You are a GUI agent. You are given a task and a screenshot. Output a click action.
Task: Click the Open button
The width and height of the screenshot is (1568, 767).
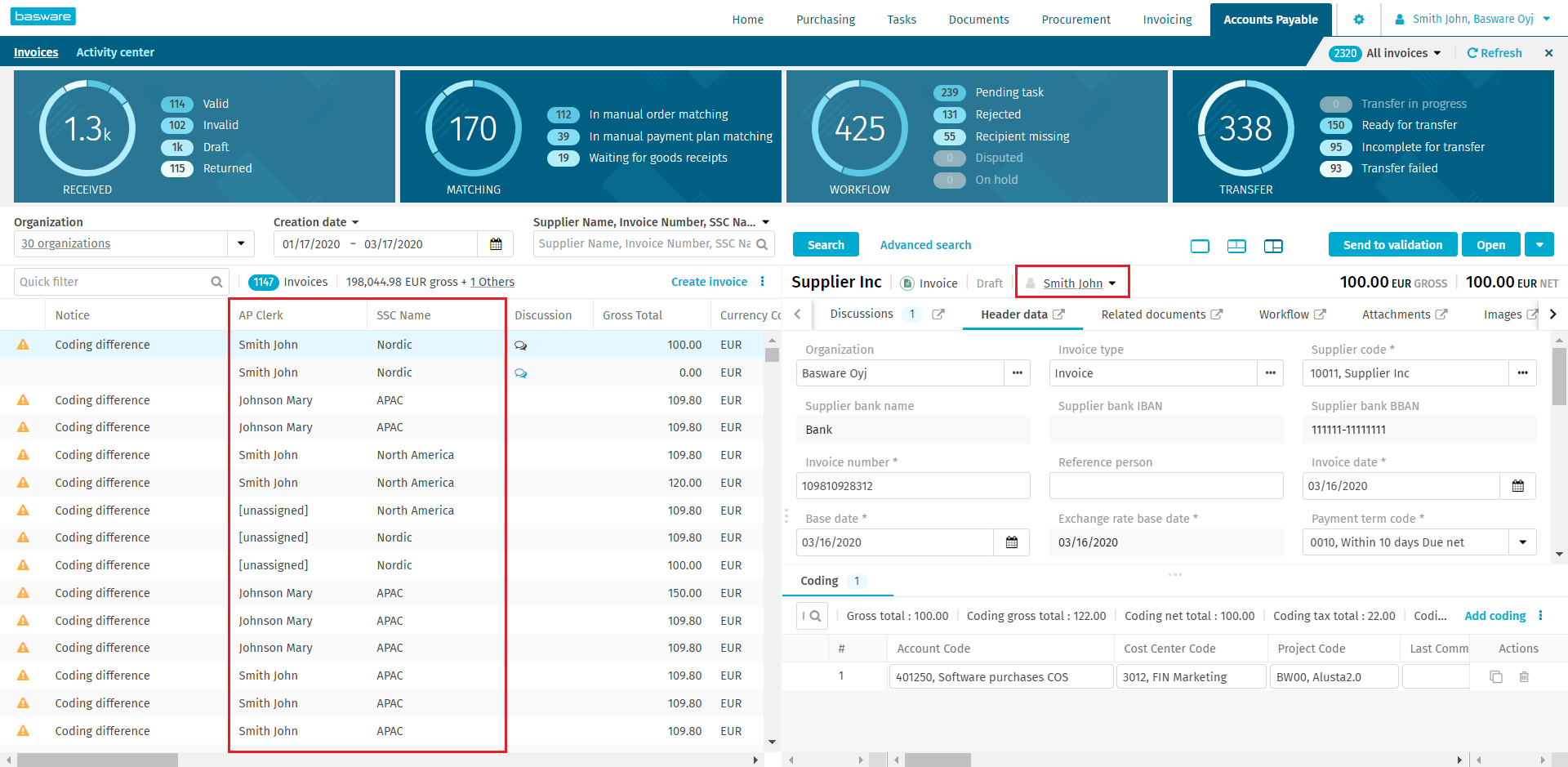pyautogui.click(x=1490, y=245)
